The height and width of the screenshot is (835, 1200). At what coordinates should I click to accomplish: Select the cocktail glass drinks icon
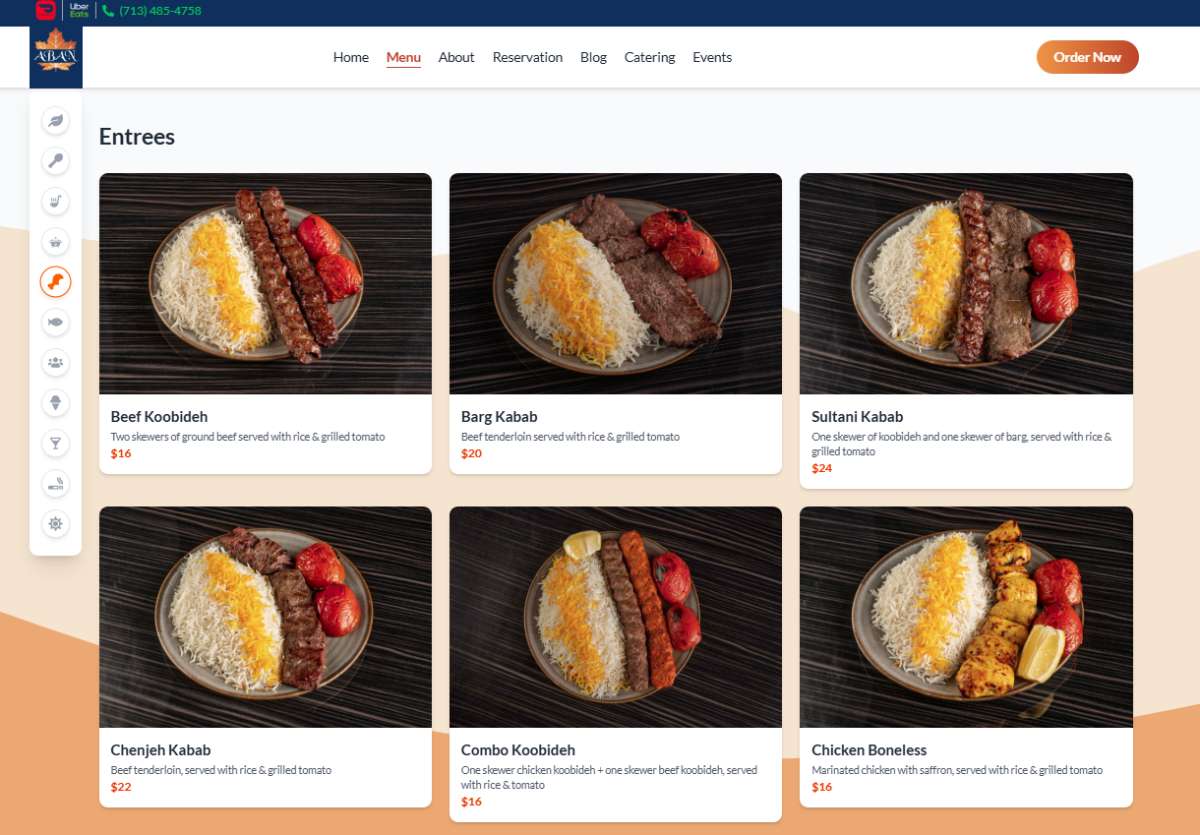pyautogui.click(x=56, y=443)
